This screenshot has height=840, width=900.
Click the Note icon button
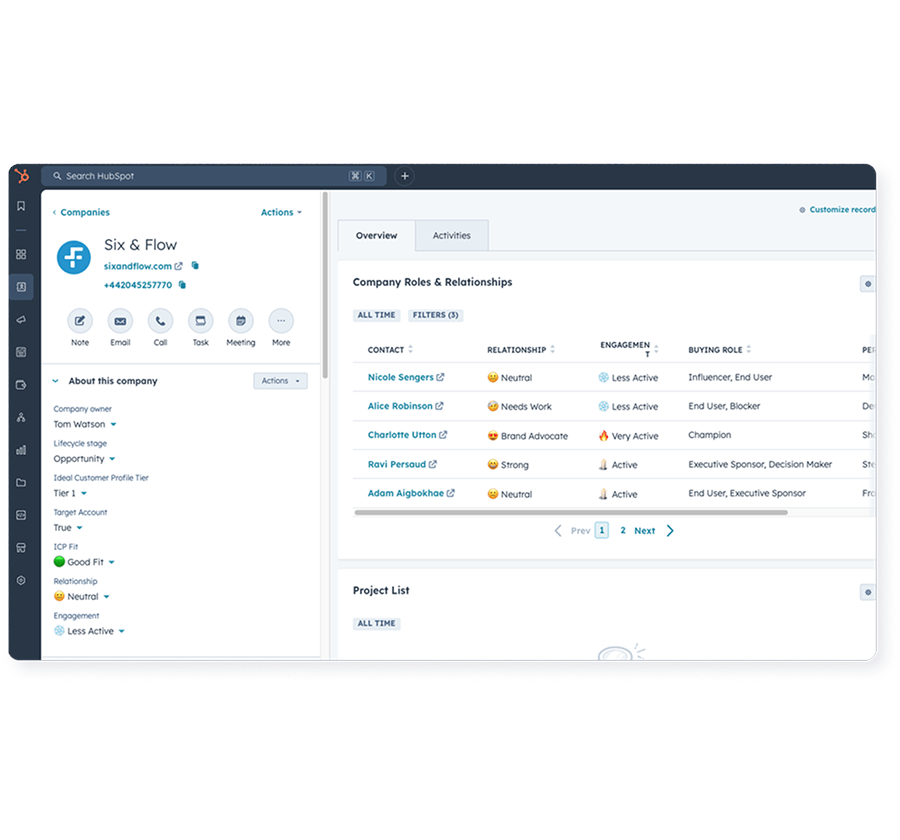pyautogui.click(x=80, y=321)
